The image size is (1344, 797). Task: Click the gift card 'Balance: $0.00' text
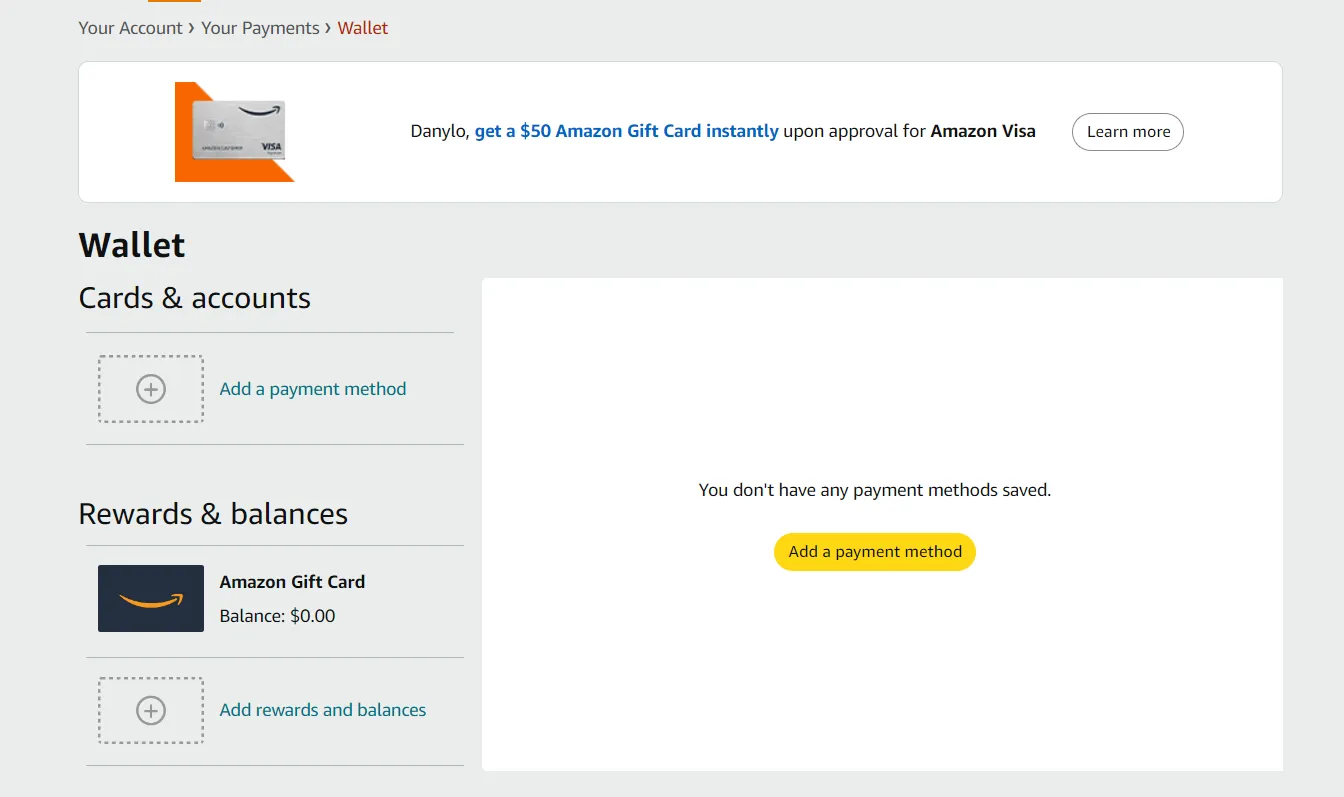click(x=277, y=616)
